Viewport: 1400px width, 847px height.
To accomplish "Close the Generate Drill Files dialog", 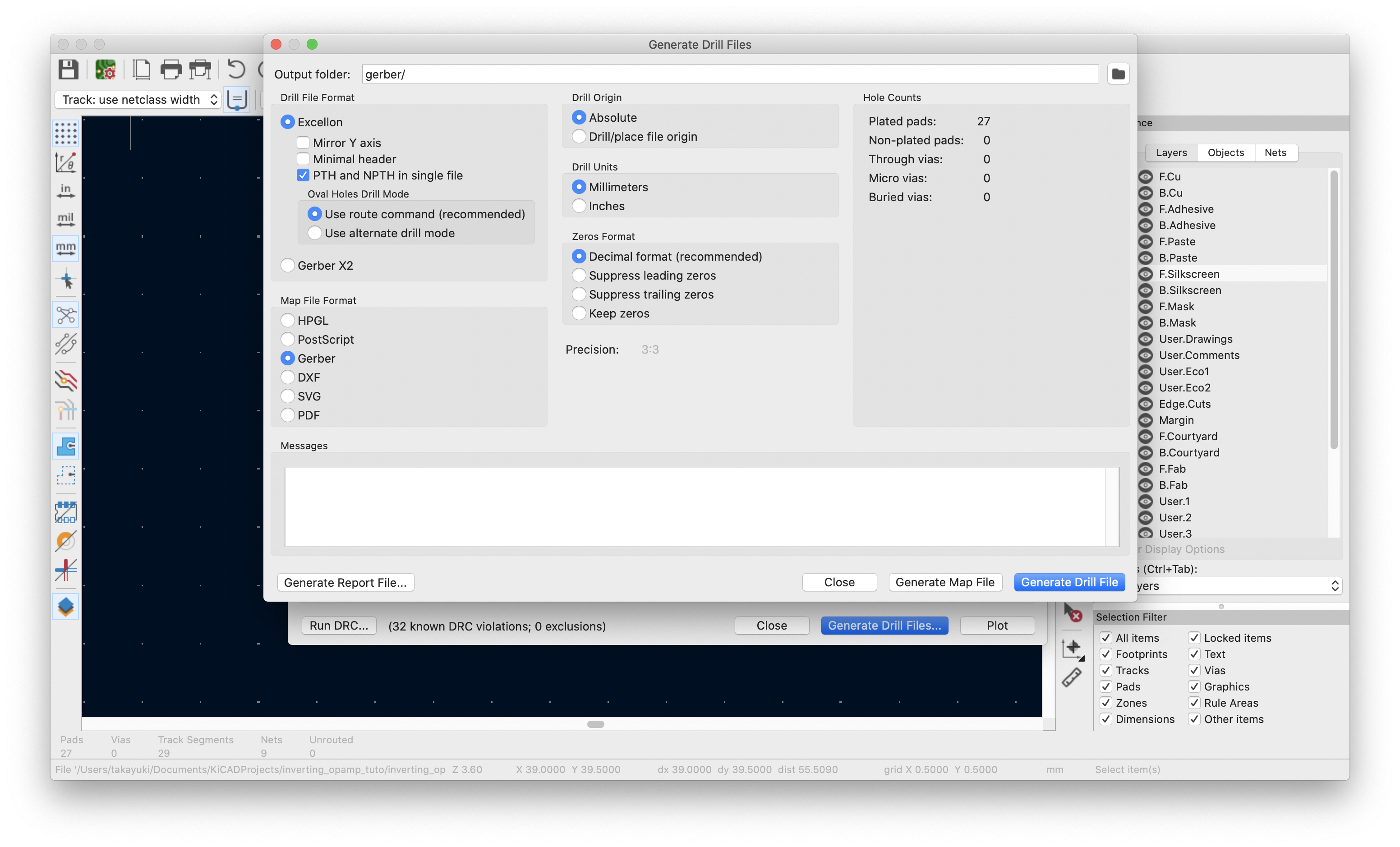I will click(x=839, y=582).
